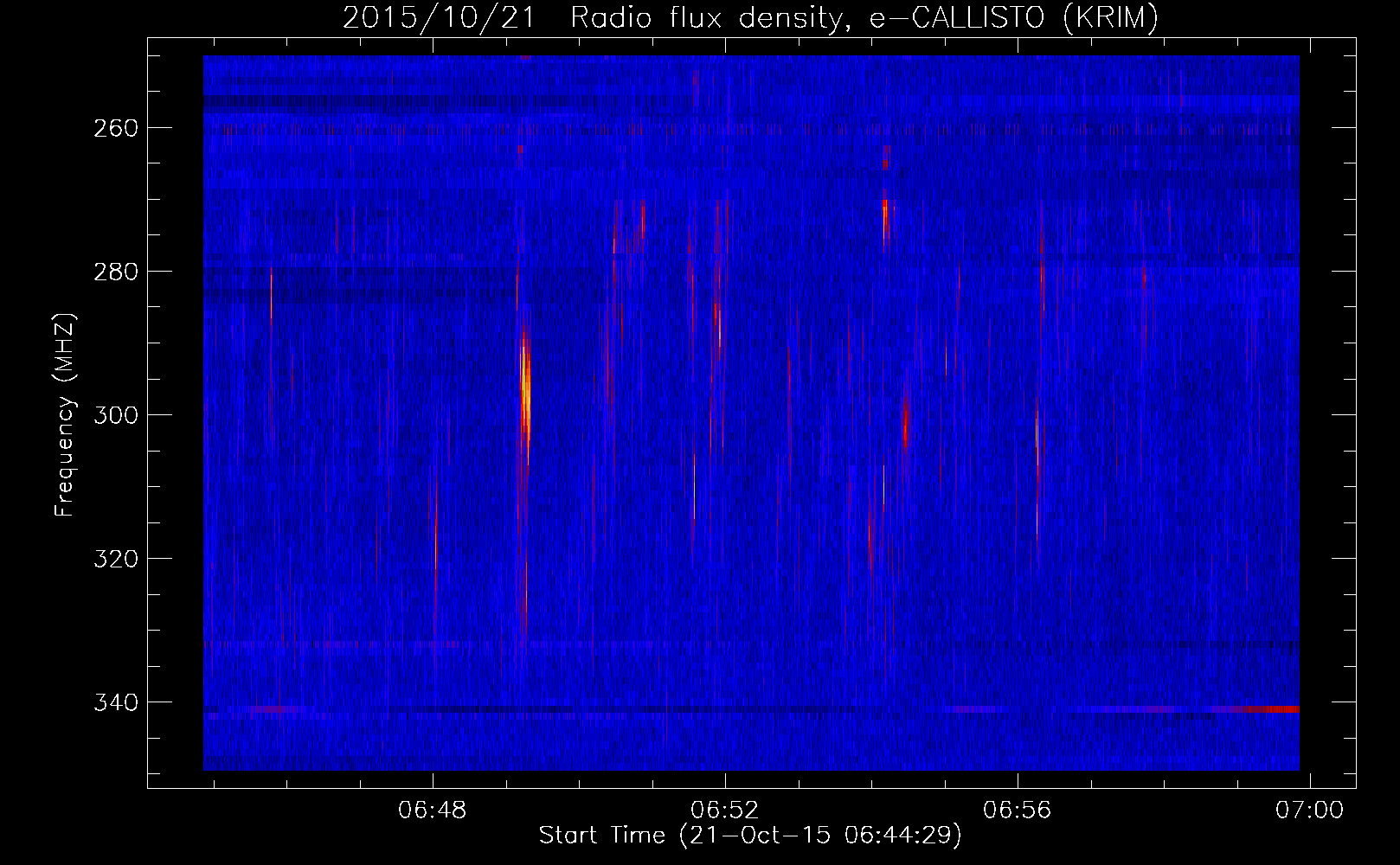Click the 260 frequency tick label

click(x=114, y=128)
